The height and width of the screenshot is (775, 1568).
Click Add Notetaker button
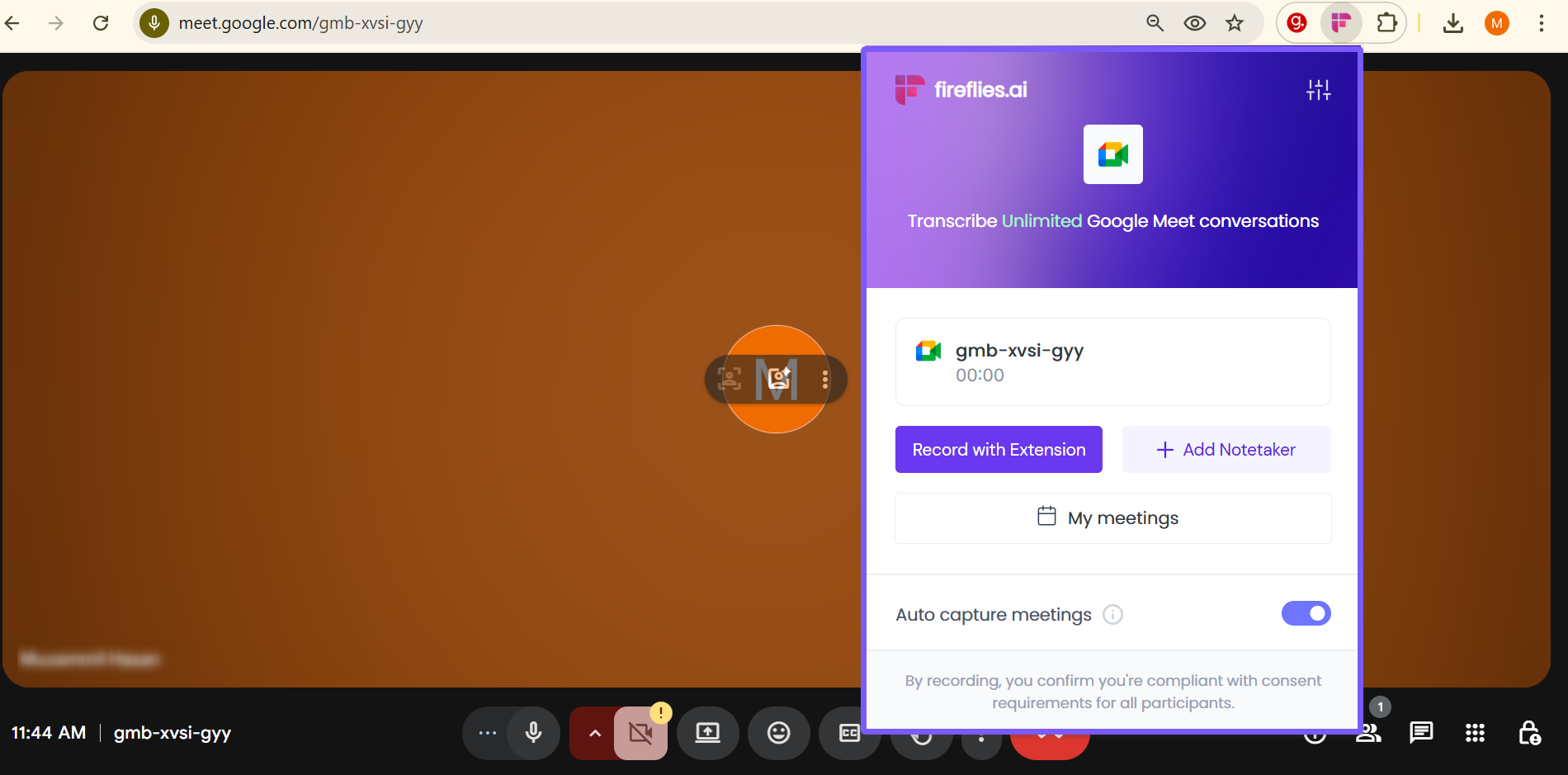pos(1226,450)
